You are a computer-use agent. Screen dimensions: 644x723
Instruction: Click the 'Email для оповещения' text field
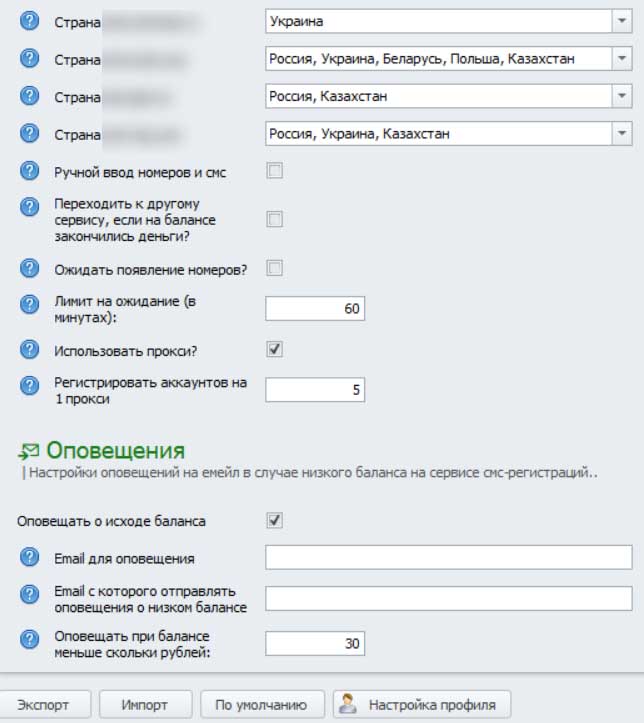(448, 557)
